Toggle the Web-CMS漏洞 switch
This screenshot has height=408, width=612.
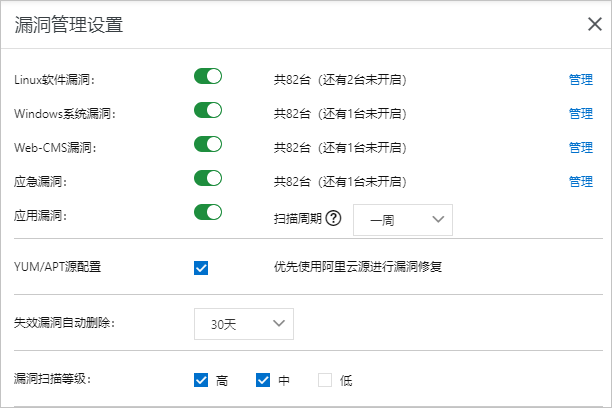click(208, 144)
